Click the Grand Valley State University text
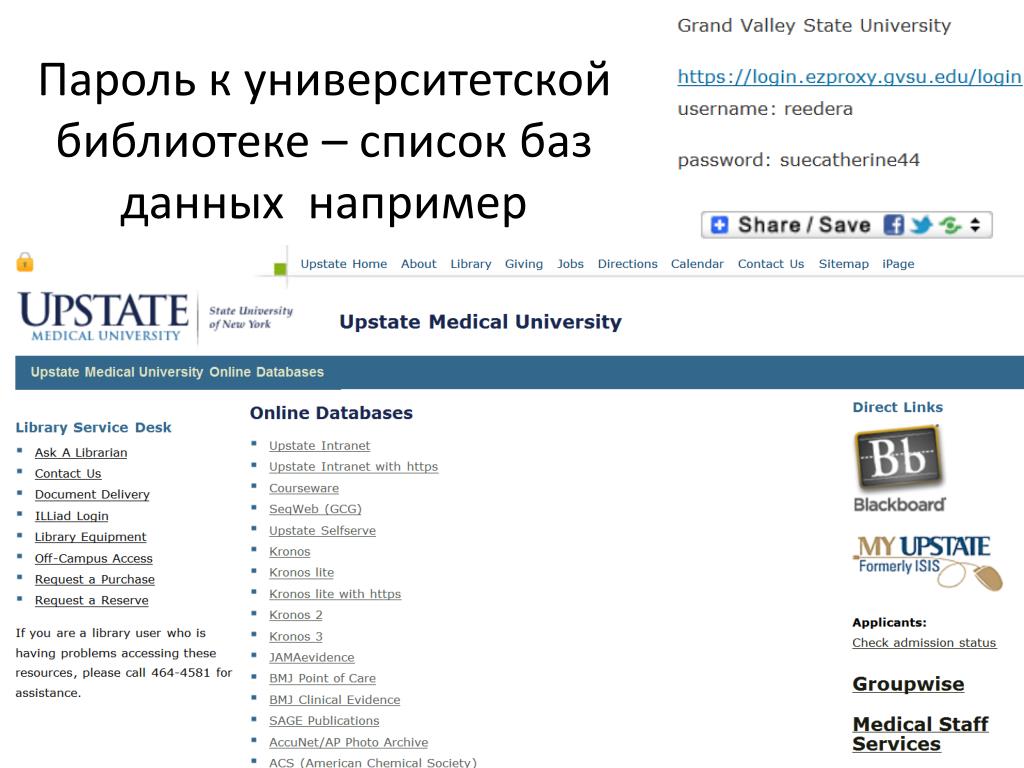 point(814,25)
